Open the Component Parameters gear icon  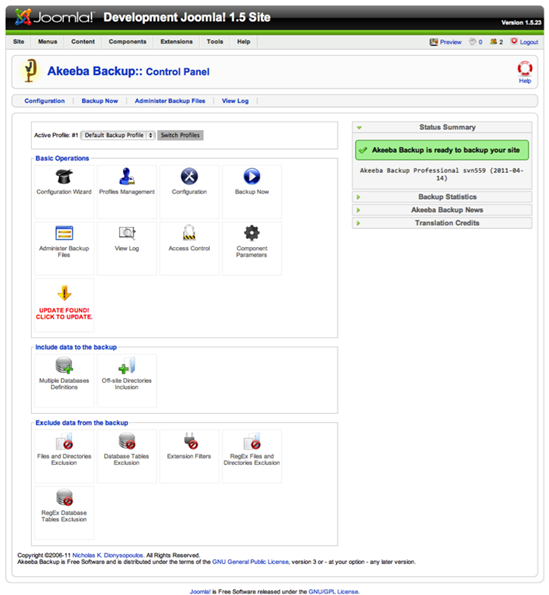(252, 233)
